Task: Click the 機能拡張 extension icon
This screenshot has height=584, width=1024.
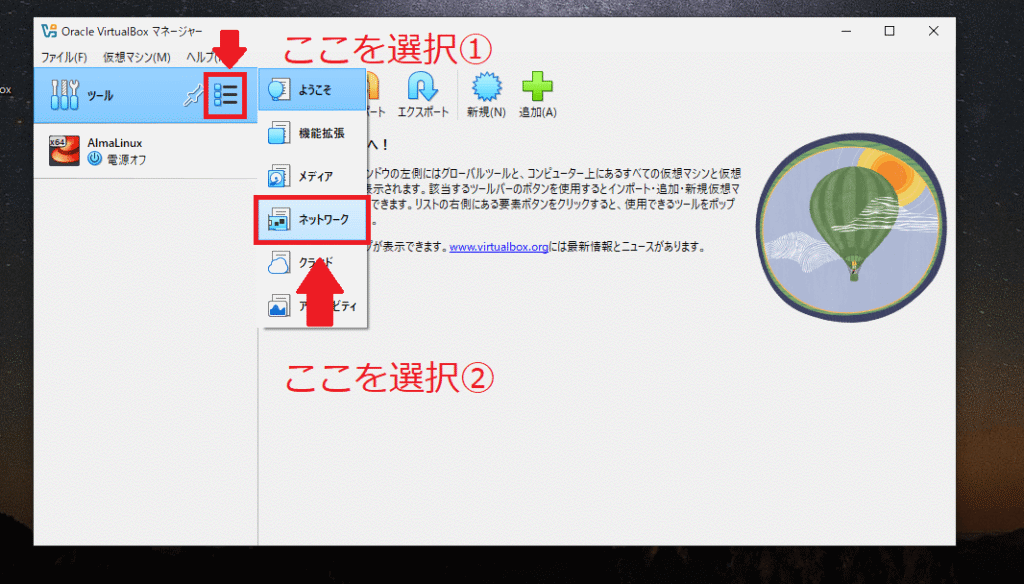Action: [x=279, y=133]
